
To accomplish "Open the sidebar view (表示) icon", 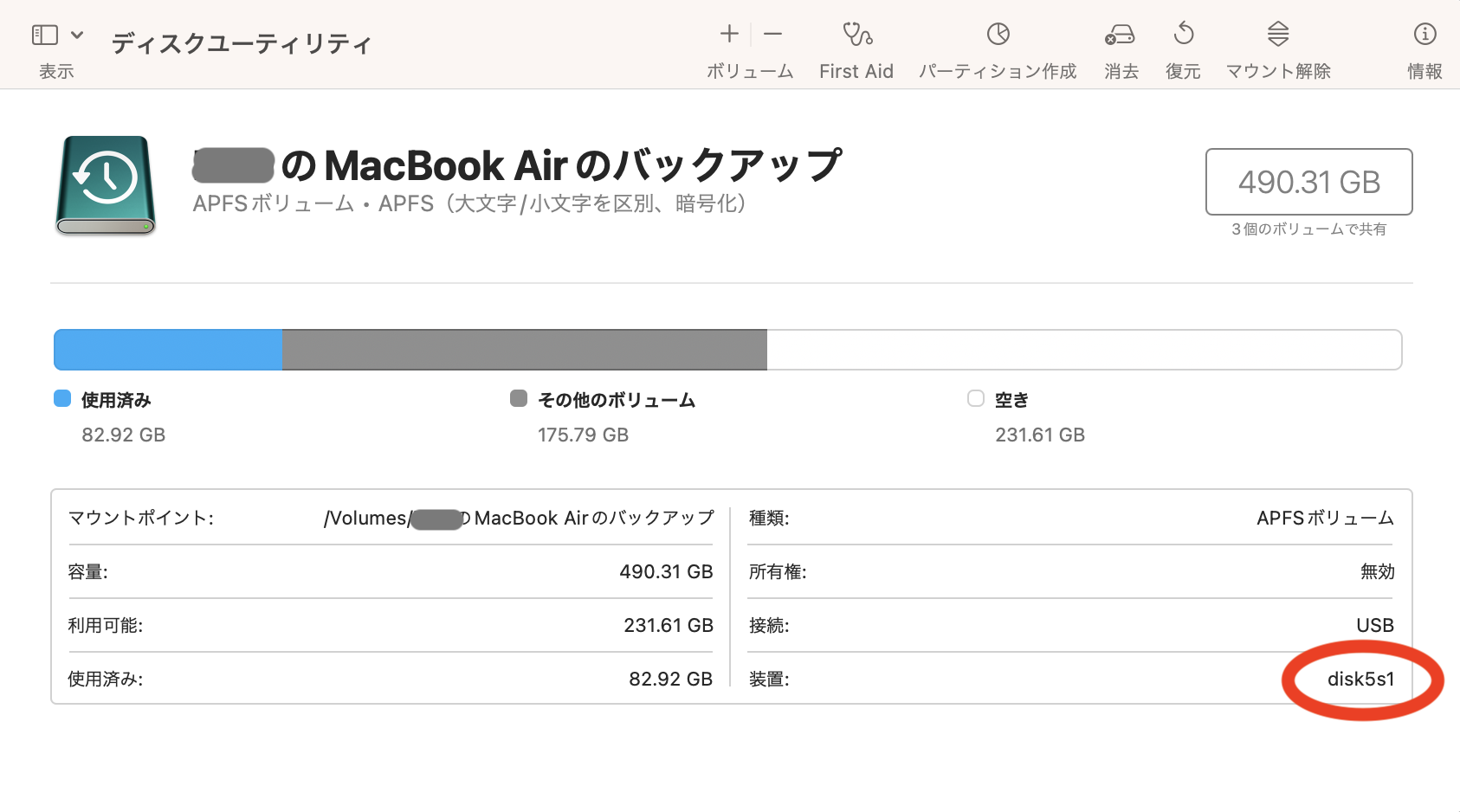I will pyautogui.click(x=45, y=35).
